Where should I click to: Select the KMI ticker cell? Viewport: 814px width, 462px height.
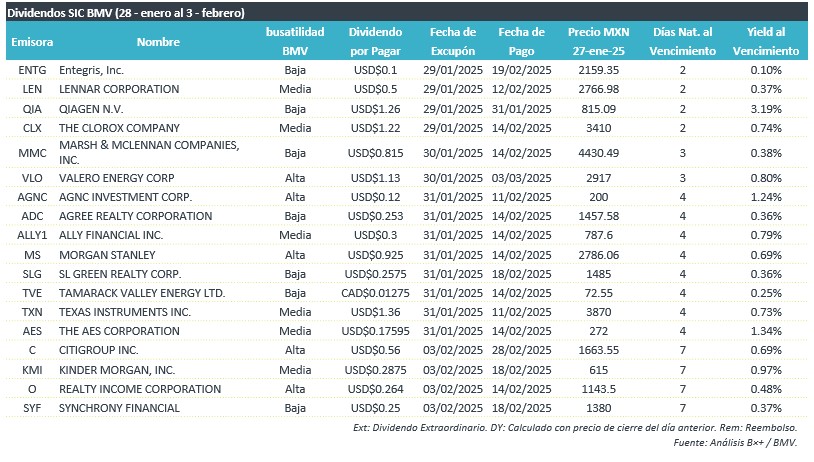[32, 370]
